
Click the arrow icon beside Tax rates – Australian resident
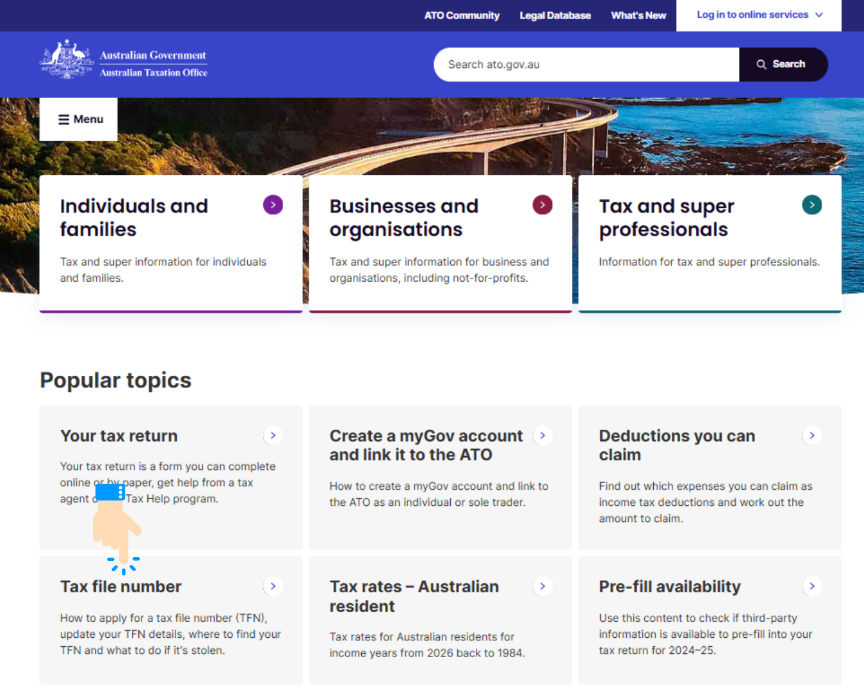pyautogui.click(x=542, y=586)
